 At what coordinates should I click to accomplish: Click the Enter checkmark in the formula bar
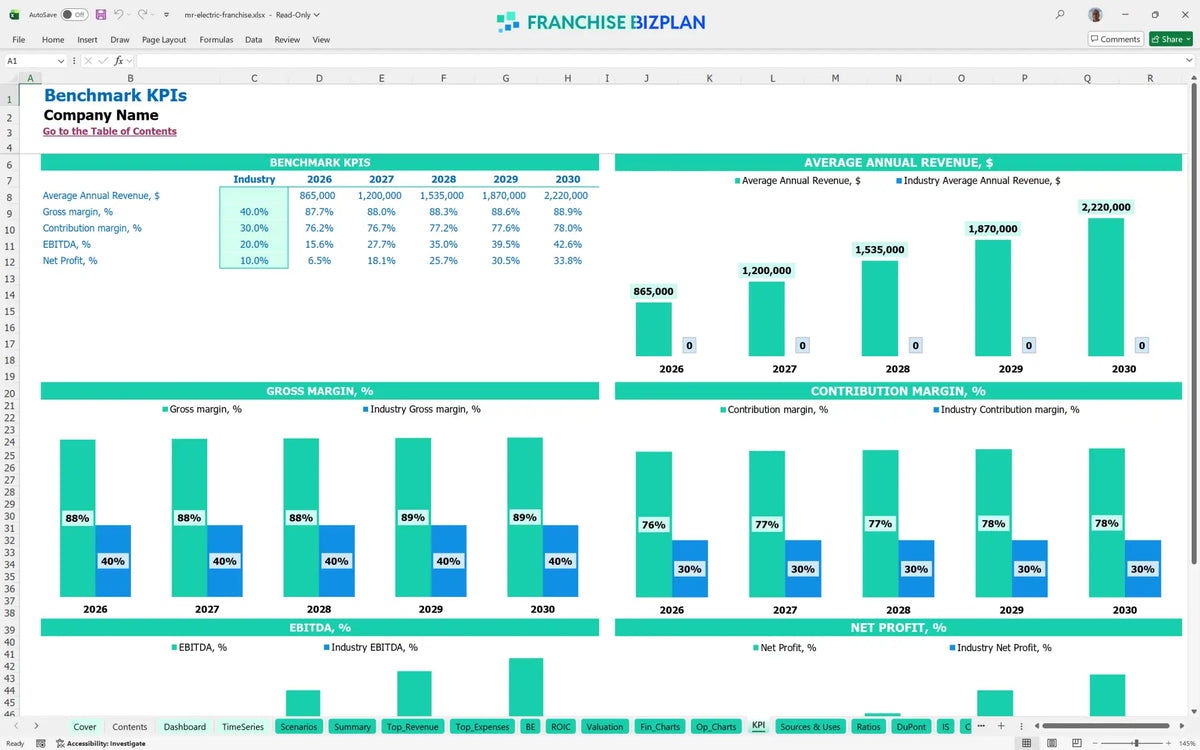103,61
